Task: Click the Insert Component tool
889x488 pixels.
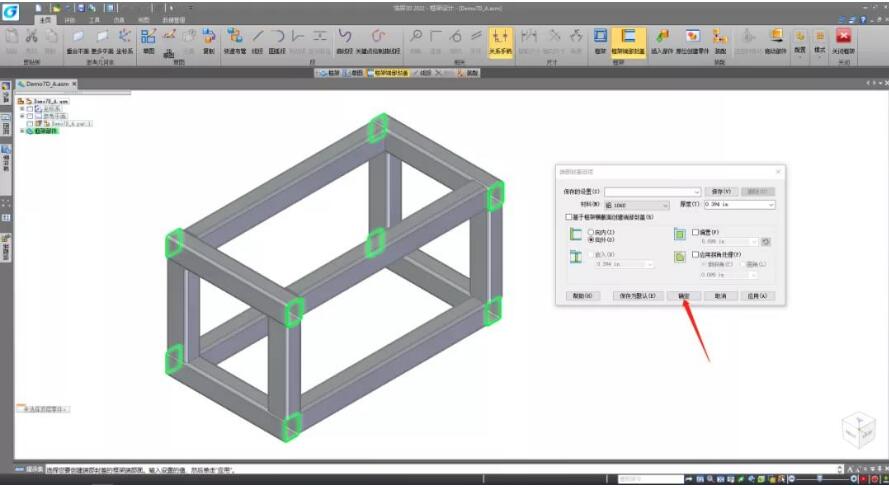Action: pyautogui.click(x=662, y=41)
